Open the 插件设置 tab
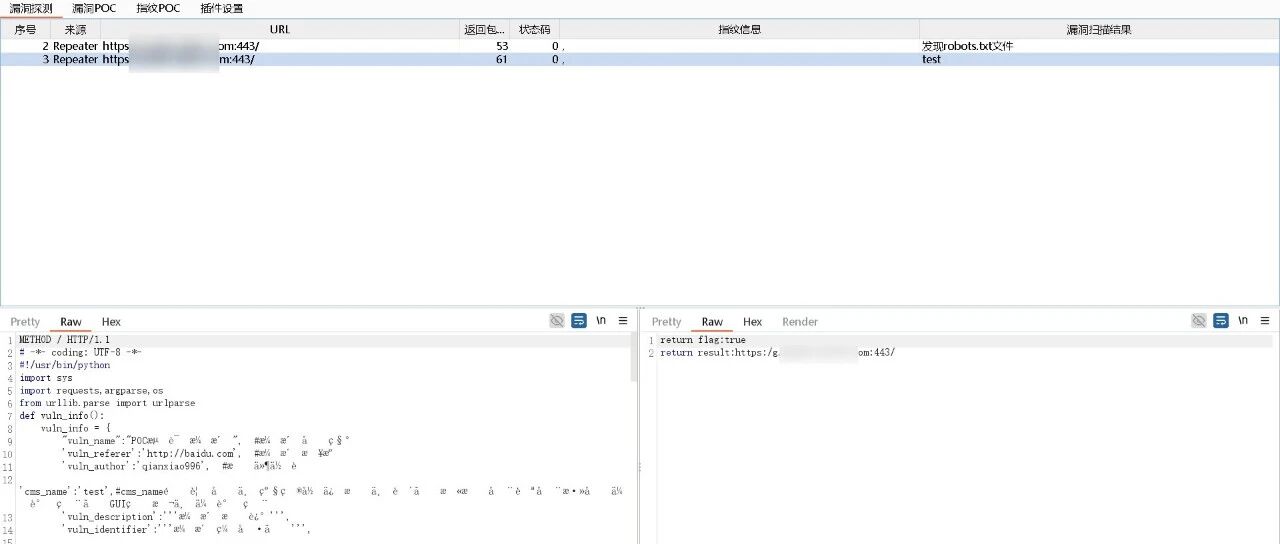This screenshot has width=1280, height=544. click(221, 8)
